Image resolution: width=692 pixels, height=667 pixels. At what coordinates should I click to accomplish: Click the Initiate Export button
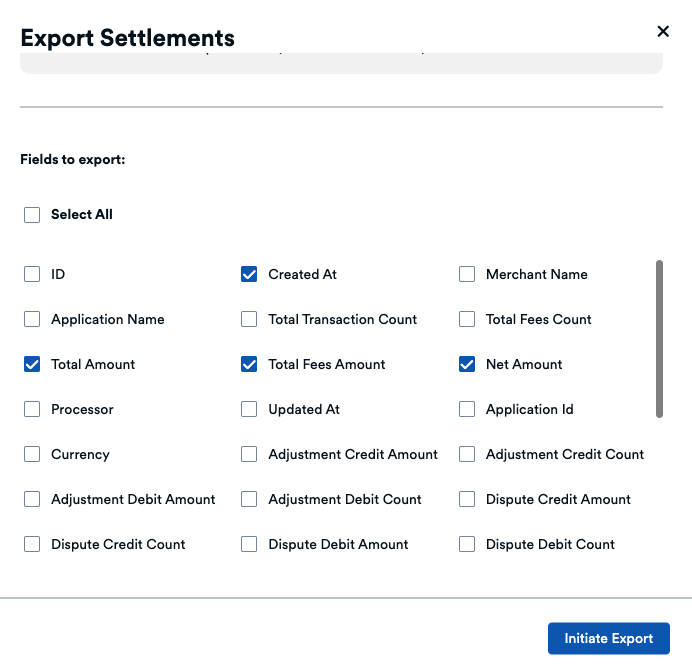pyautogui.click(x=609, y=638)
